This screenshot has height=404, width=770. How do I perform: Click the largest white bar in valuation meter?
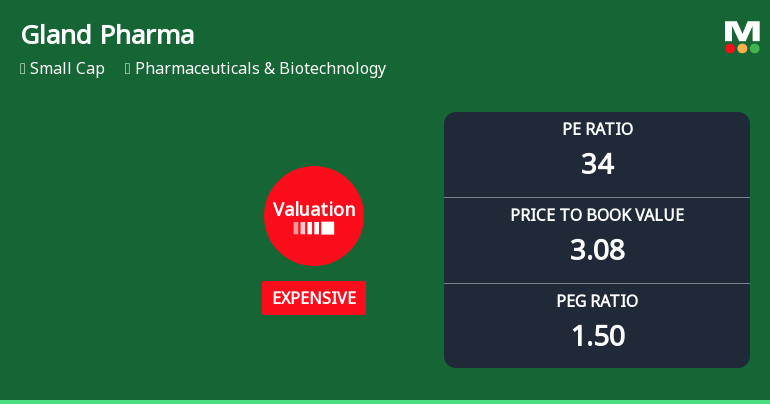[x=328, y=228]
